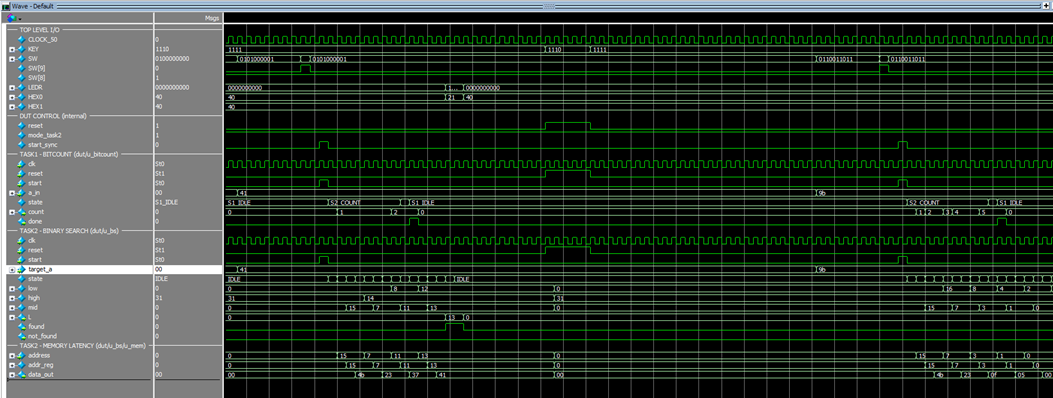The width and height of the screenshot is (1053, 398).
Task: Select the start icon in TASK2 BINARY SEARCH group
Action: point(21,259)
